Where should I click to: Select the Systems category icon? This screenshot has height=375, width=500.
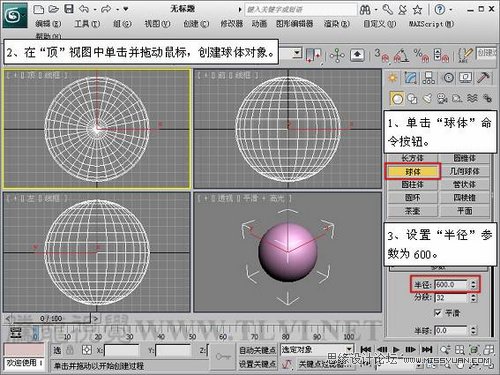click(x=487, y=99)
